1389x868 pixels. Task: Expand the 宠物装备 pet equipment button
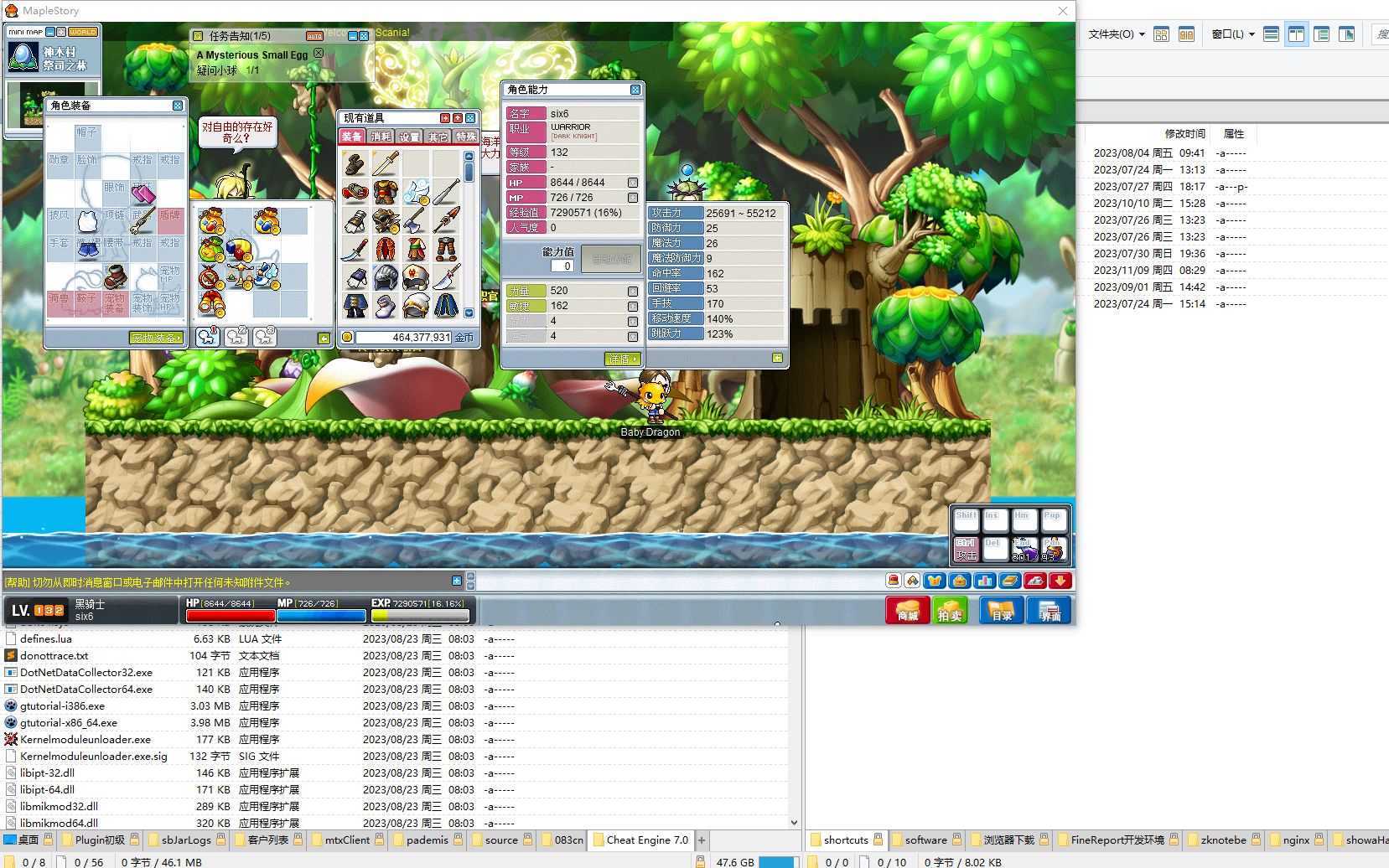[x=157, y=338]
